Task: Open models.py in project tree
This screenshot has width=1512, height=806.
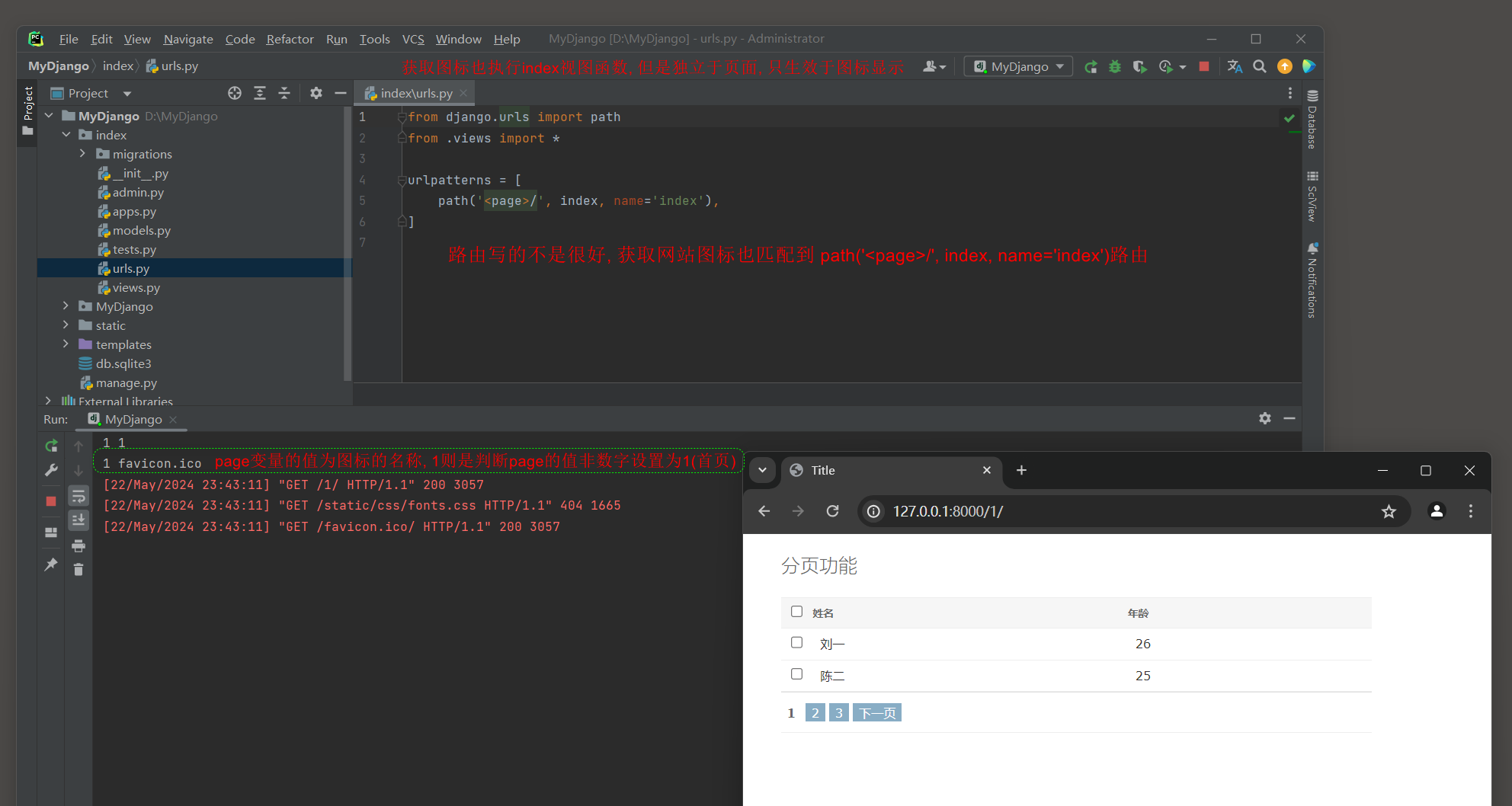Action: (x=141, y=231)
